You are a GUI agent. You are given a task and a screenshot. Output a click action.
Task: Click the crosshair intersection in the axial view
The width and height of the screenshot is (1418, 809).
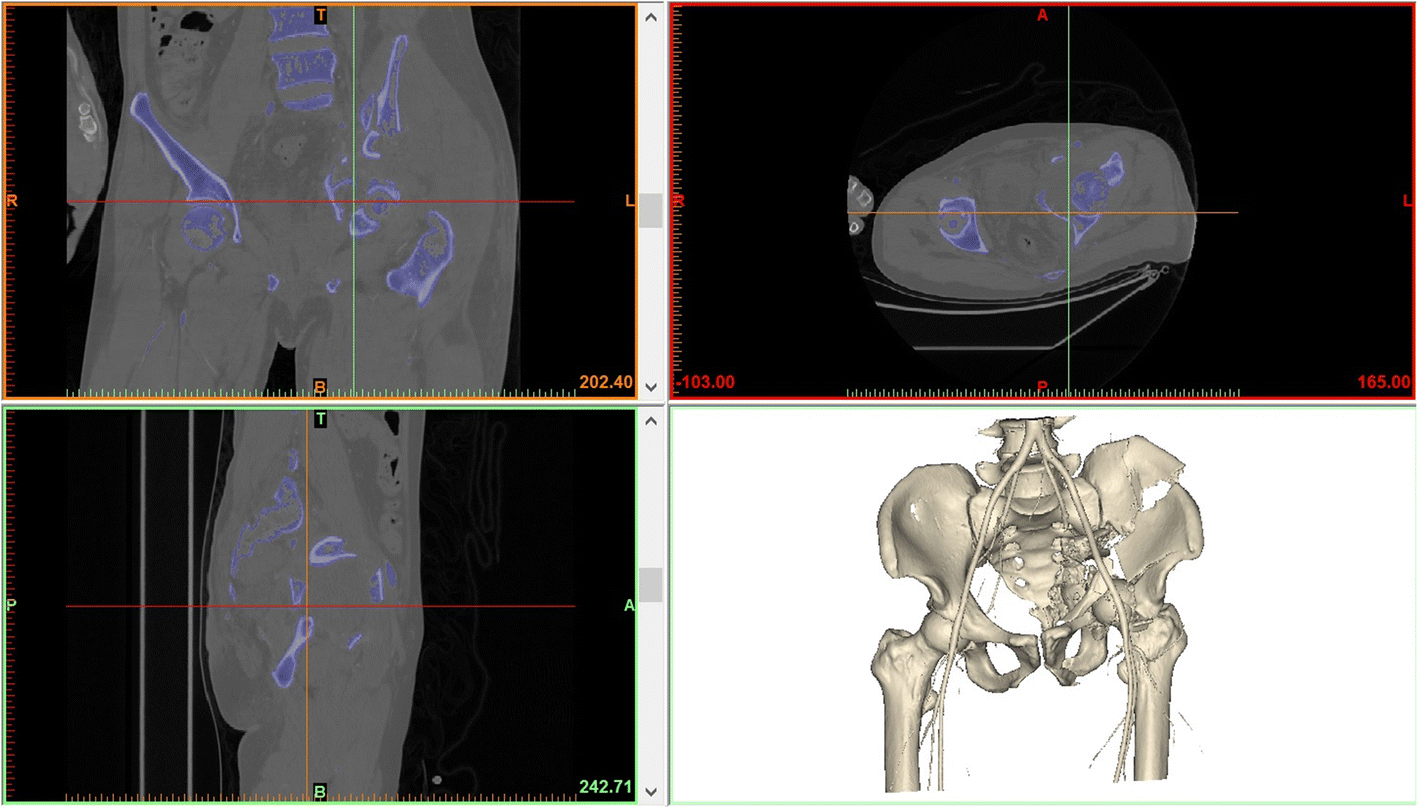(x=1069, y=212)
